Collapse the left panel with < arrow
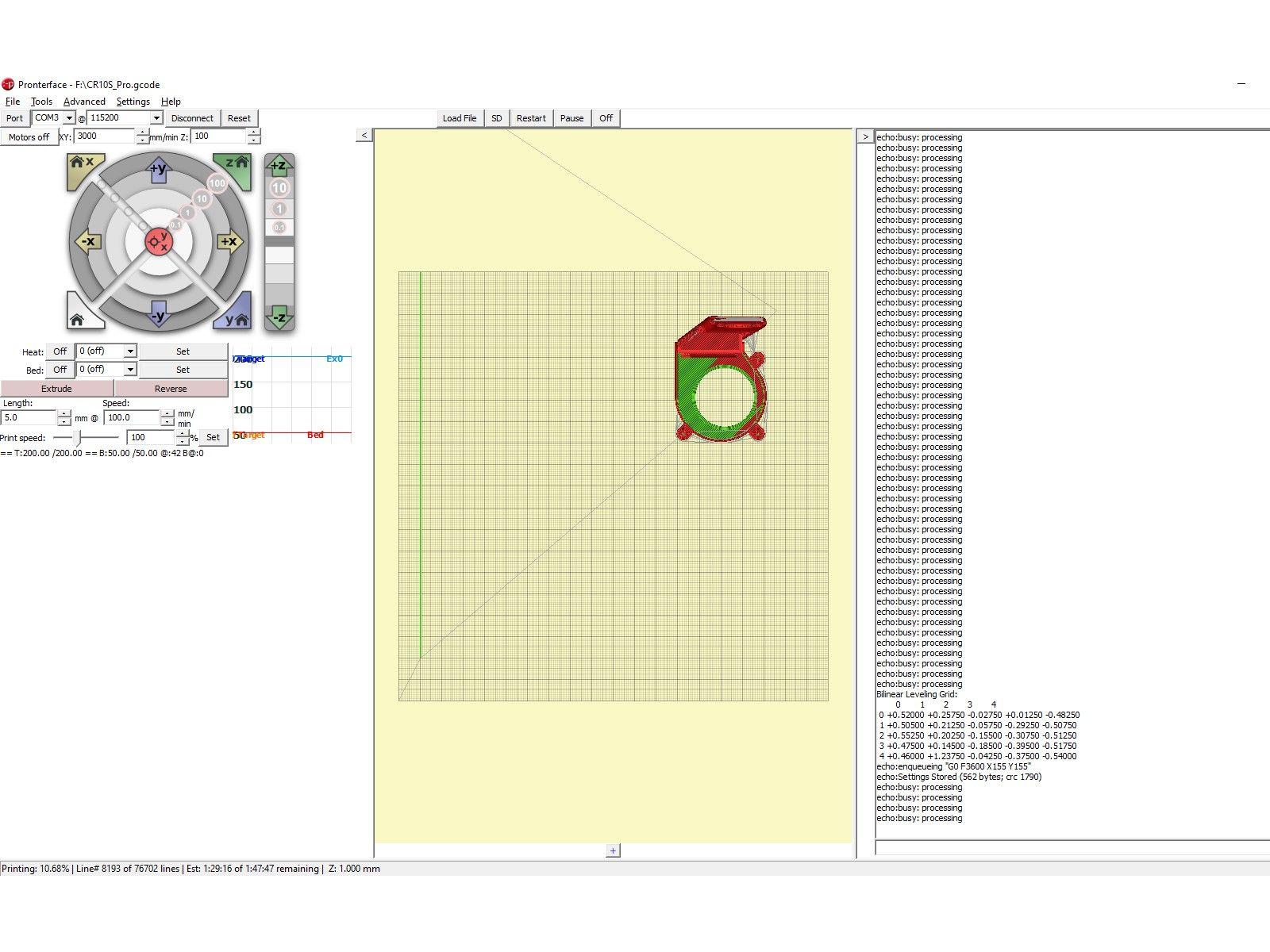1270x952 pixels. [364, 135]
